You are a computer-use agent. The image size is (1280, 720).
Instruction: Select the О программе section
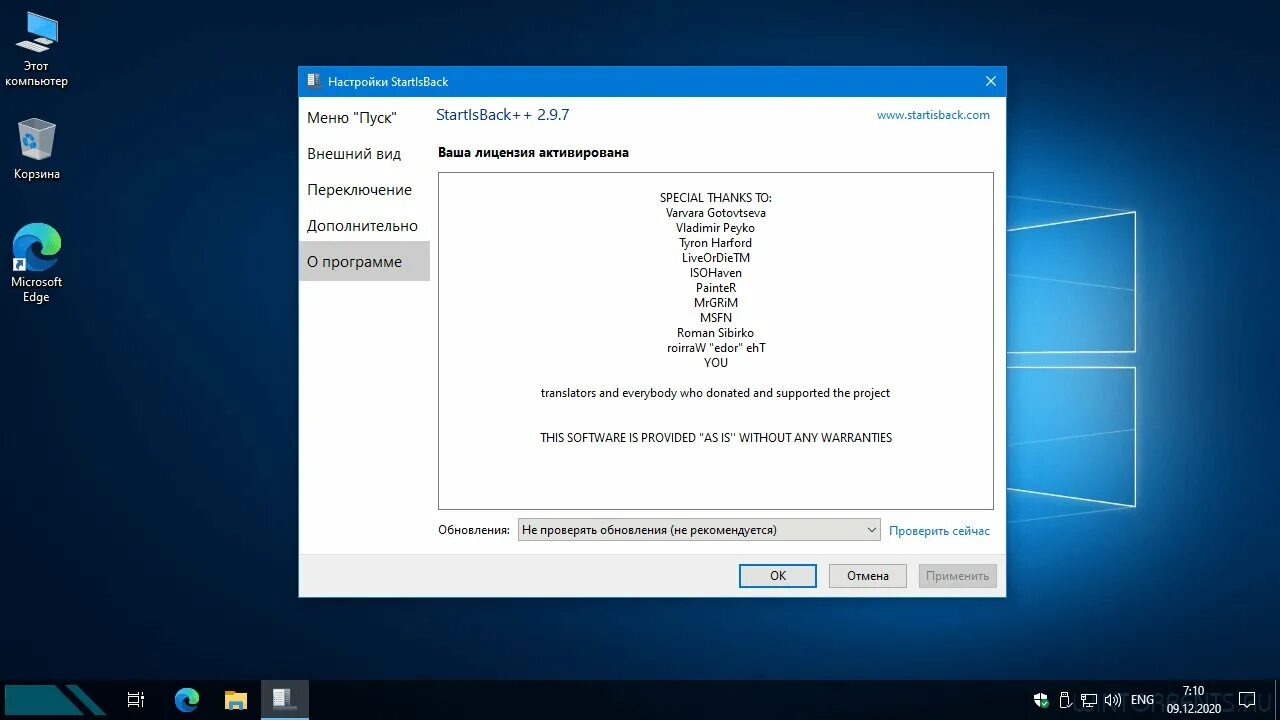point(364,261)
